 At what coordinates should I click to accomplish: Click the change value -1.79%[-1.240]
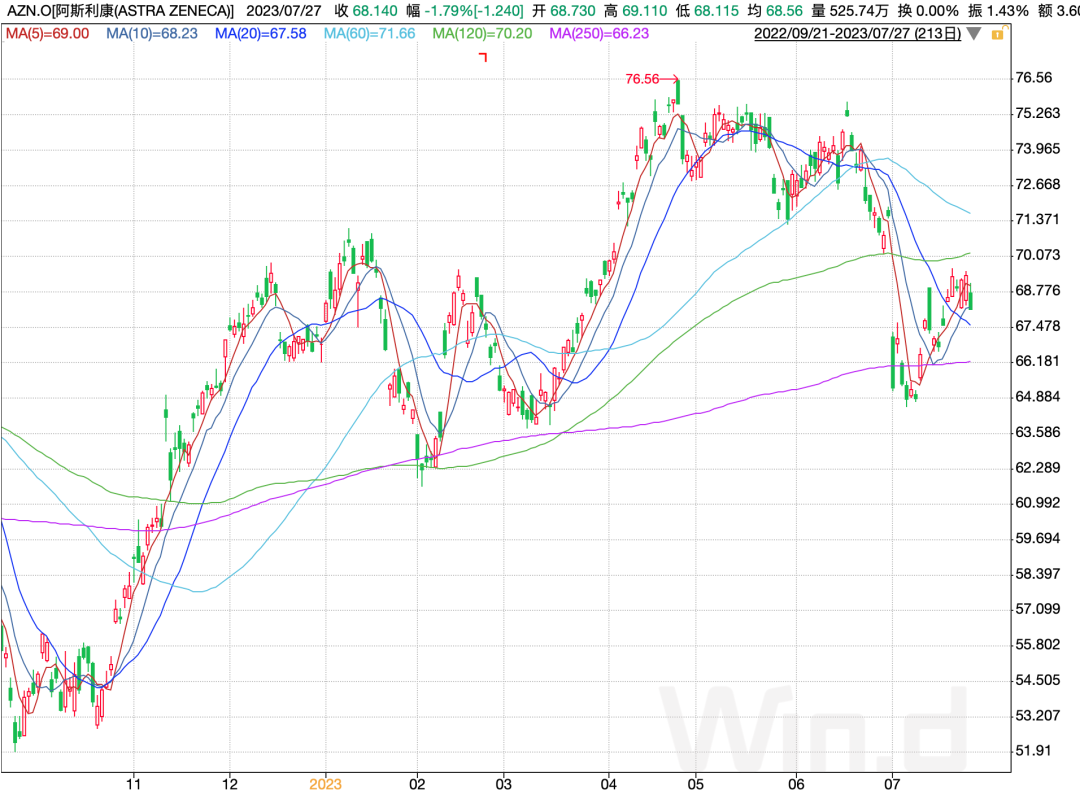pyautogui.click(x=473, y=11)
